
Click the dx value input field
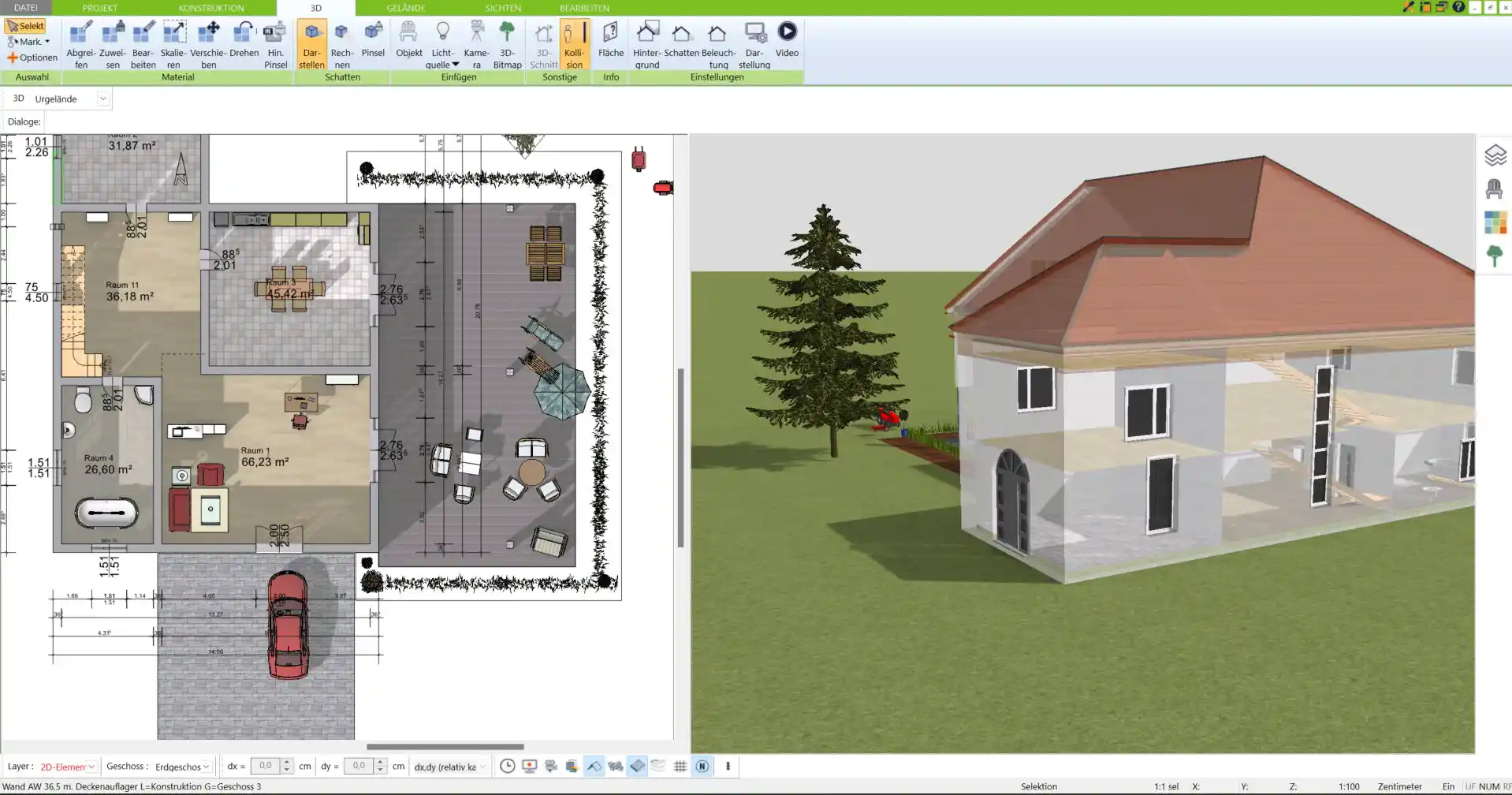coord(266,766)
